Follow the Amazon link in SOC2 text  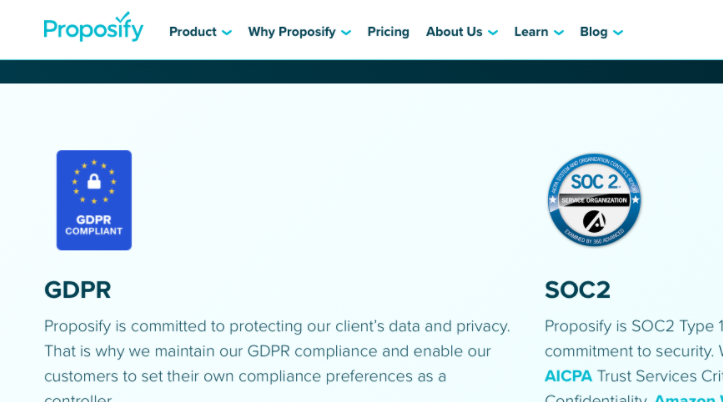click(x=688, y=398)
